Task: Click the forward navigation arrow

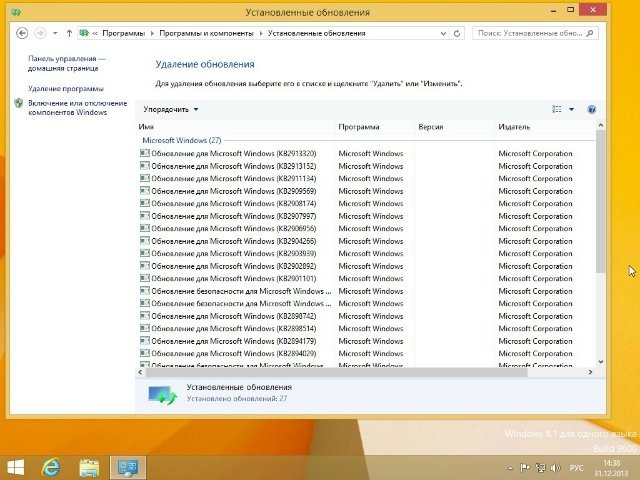Action: tap(40, 33)
